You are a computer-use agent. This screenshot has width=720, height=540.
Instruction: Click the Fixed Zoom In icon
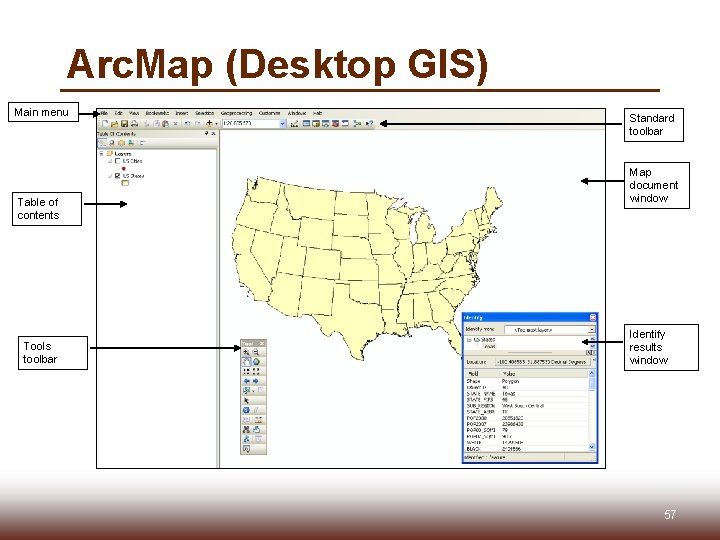click(x=246, y=371)
